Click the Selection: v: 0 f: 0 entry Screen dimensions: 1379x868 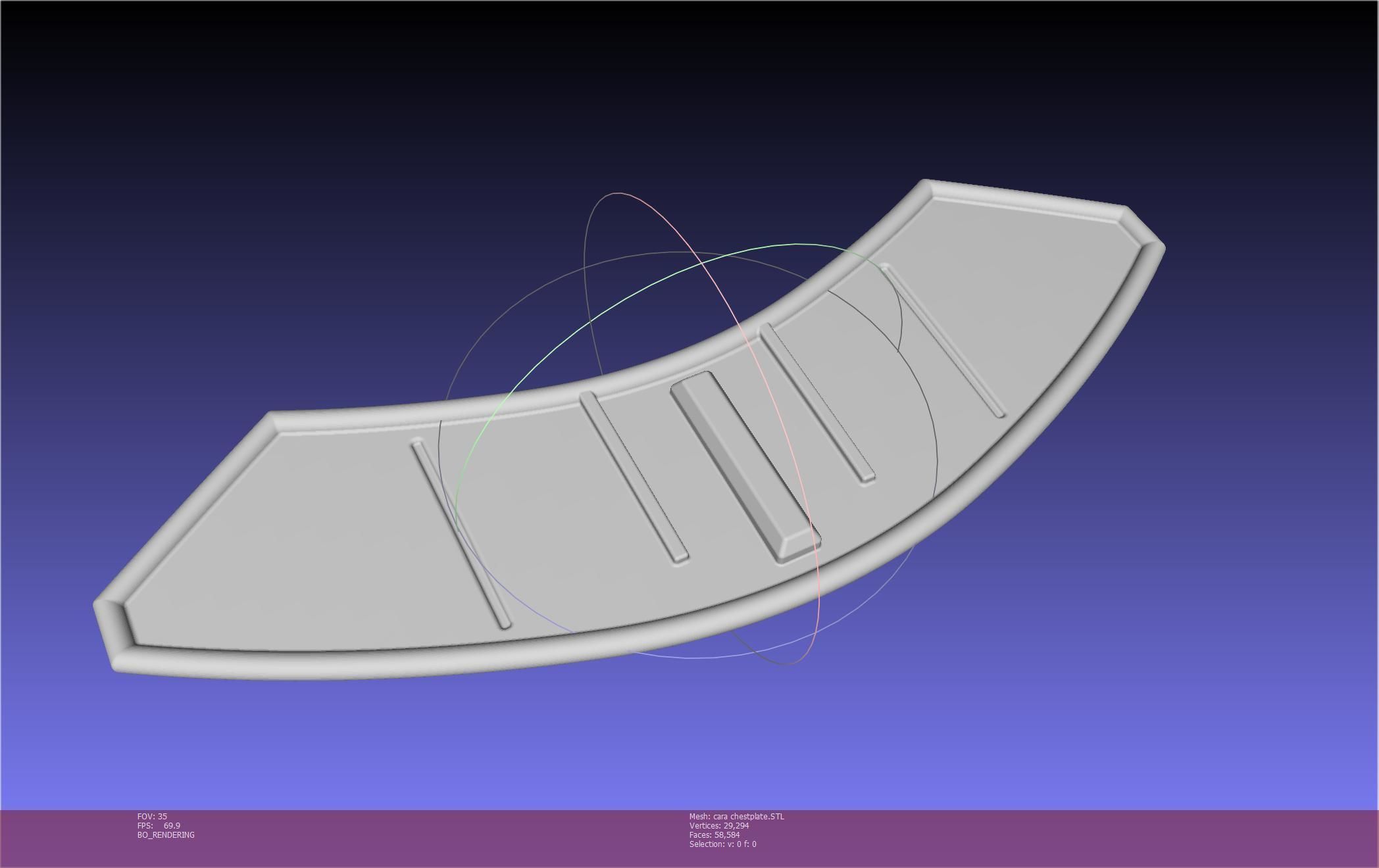coord(722,844)
